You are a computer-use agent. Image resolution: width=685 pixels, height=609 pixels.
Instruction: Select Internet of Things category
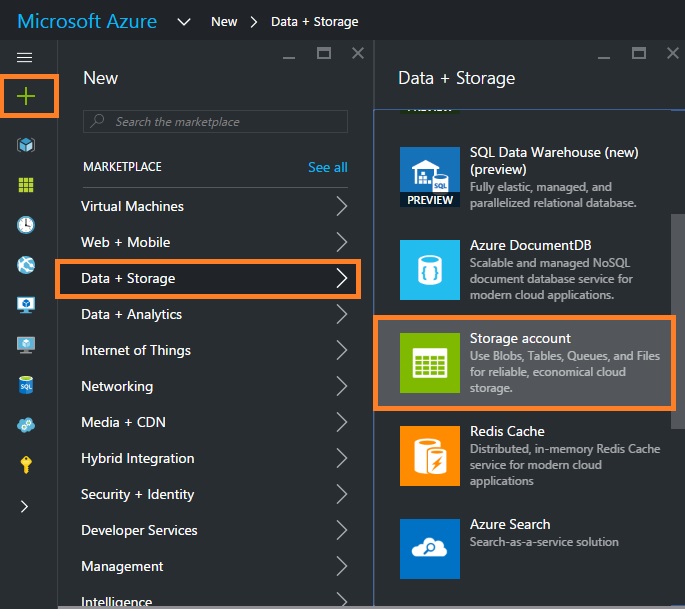136,350
